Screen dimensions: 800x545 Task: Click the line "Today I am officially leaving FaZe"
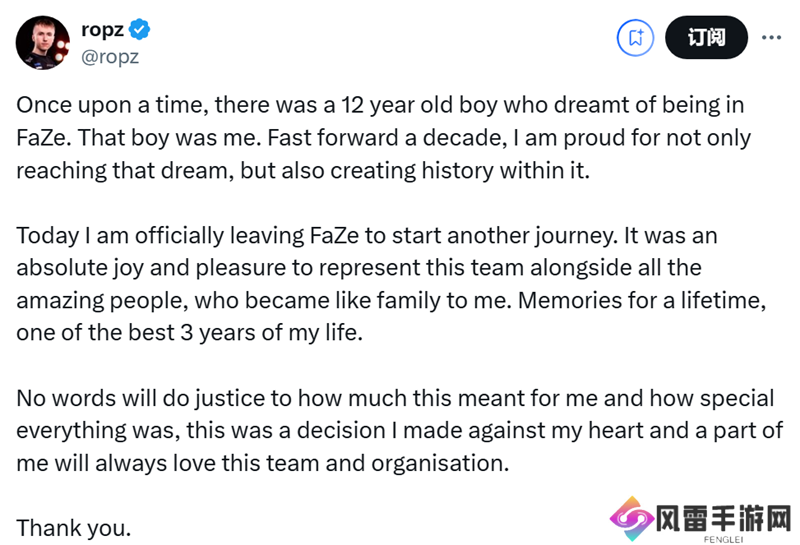[x=367, y=236]
